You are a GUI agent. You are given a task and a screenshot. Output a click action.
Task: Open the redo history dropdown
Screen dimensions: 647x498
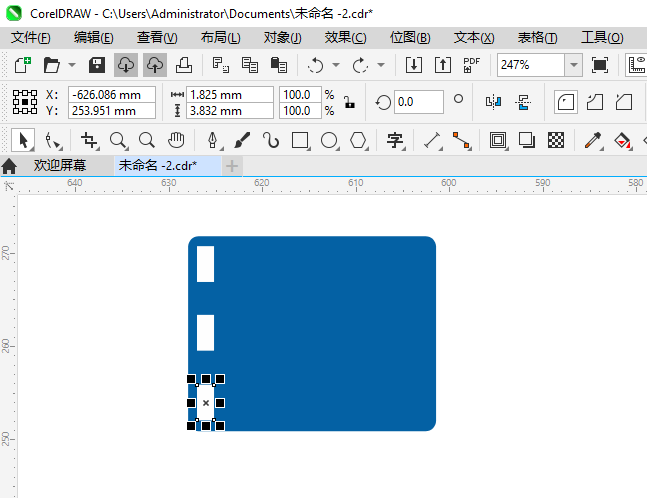click(x=381, y=65)
